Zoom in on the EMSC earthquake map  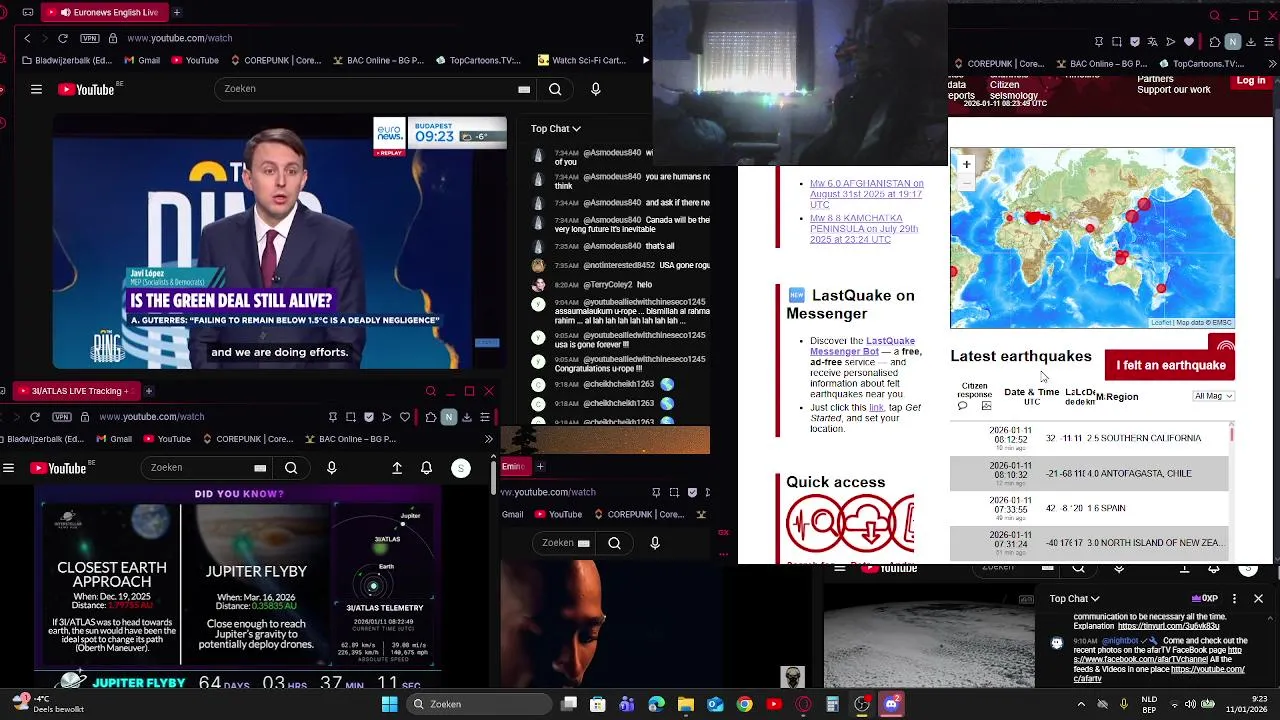(x=966, y=164)
